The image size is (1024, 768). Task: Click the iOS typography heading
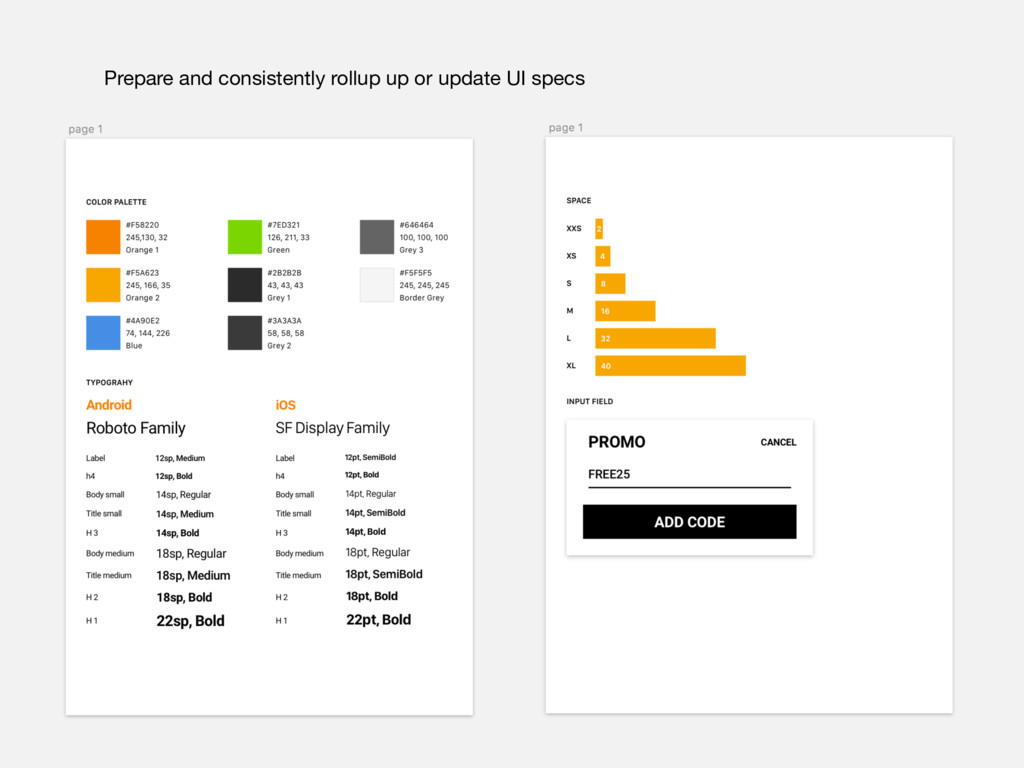(x=285, y=405)
